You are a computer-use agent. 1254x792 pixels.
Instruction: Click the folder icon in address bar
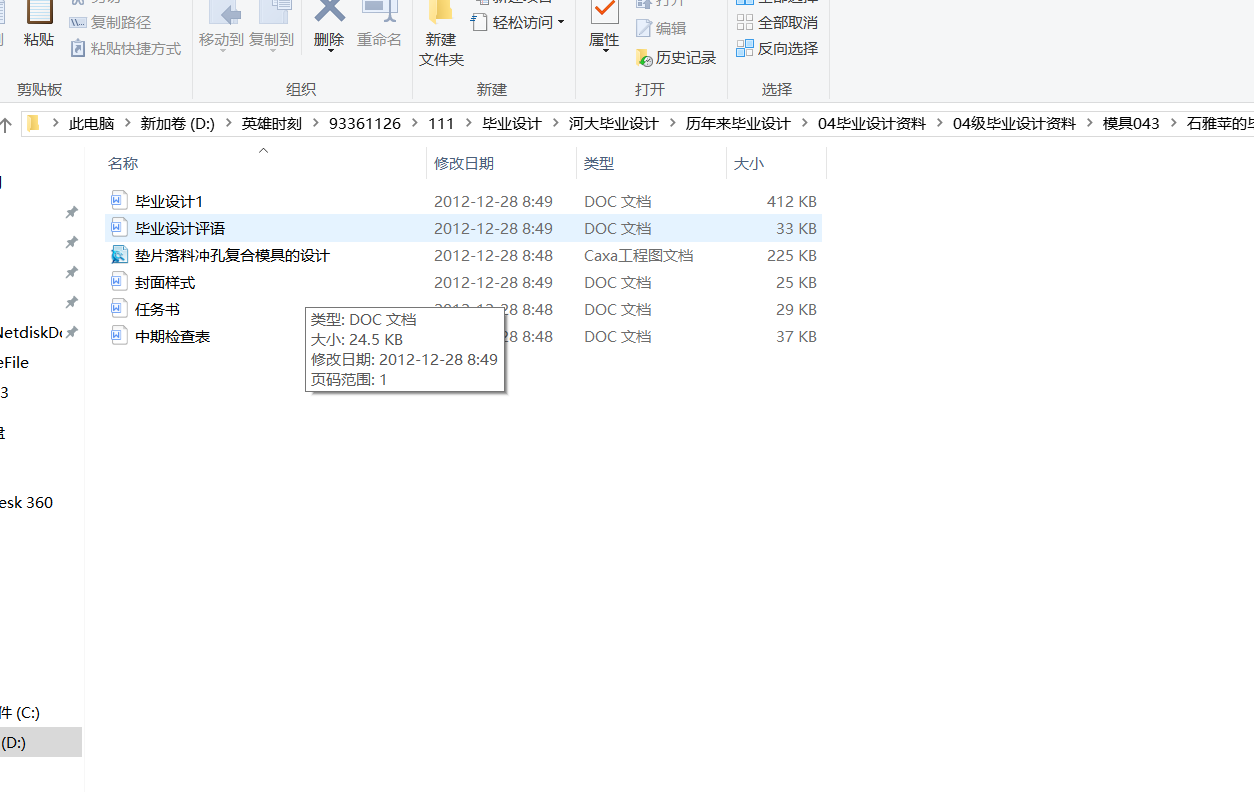[33, 123]
